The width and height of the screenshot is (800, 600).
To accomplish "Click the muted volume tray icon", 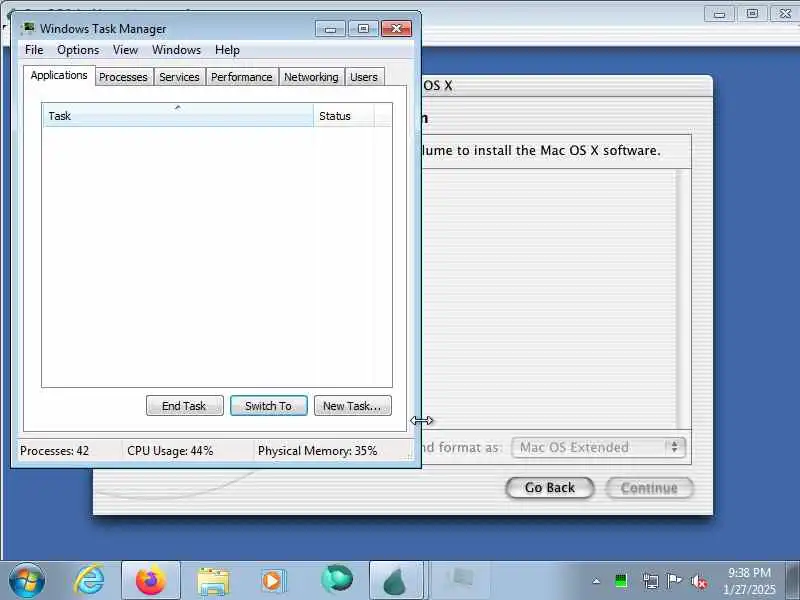I will [x=698, y=581].
